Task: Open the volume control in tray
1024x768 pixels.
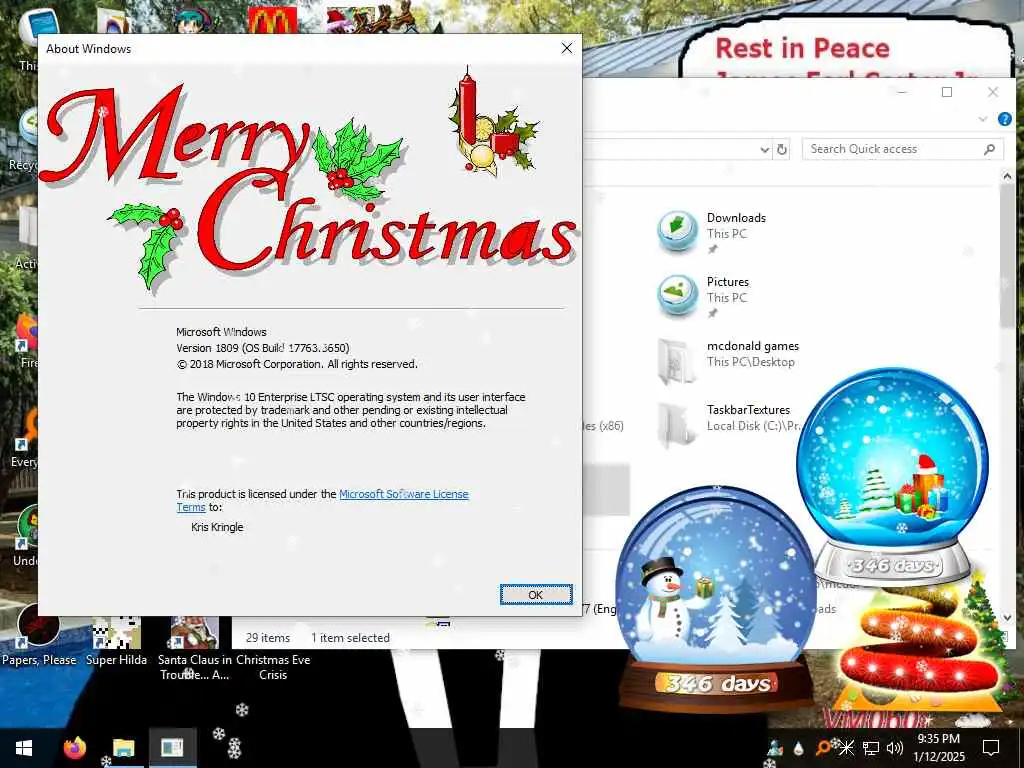Action: [x=895, y=748]
